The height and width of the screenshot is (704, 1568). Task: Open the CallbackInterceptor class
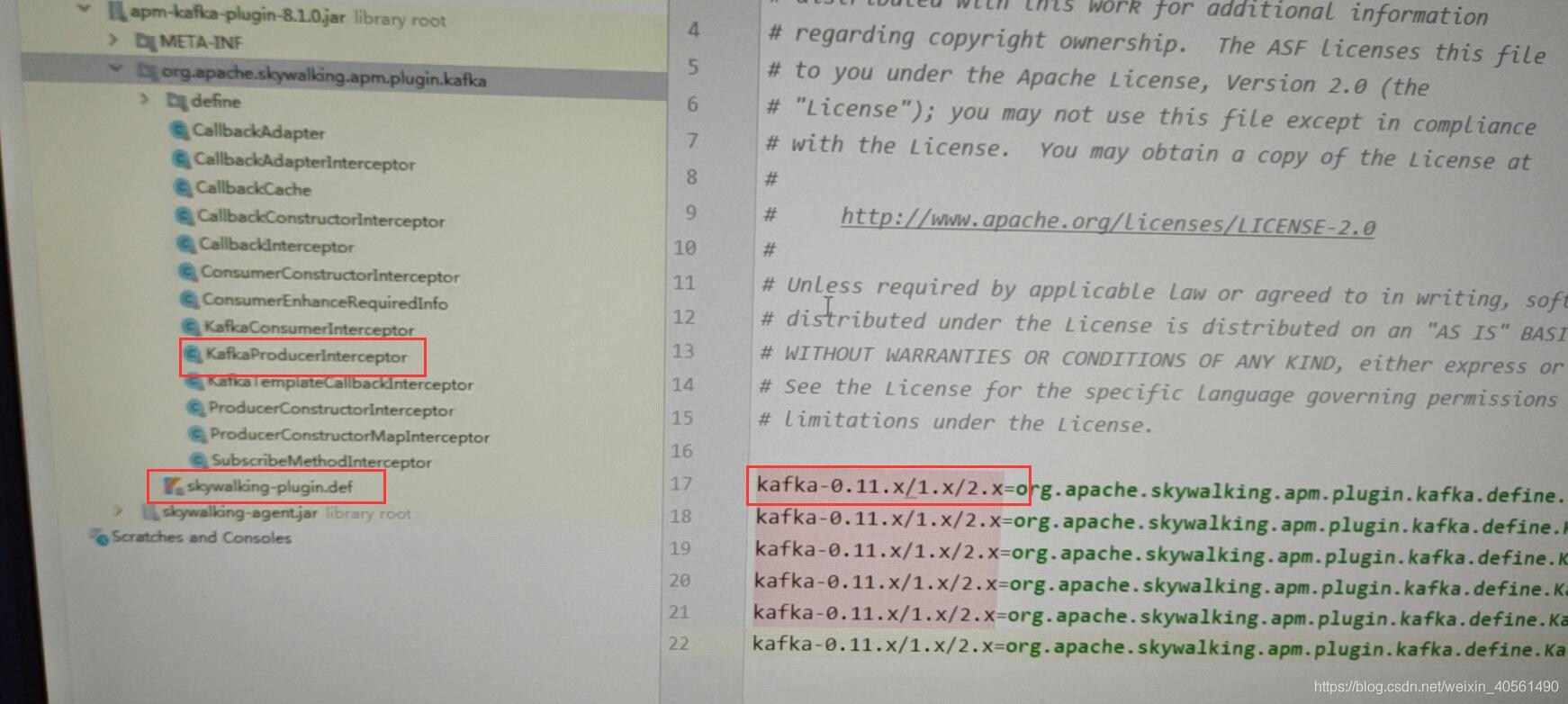(x=276, y=245)
